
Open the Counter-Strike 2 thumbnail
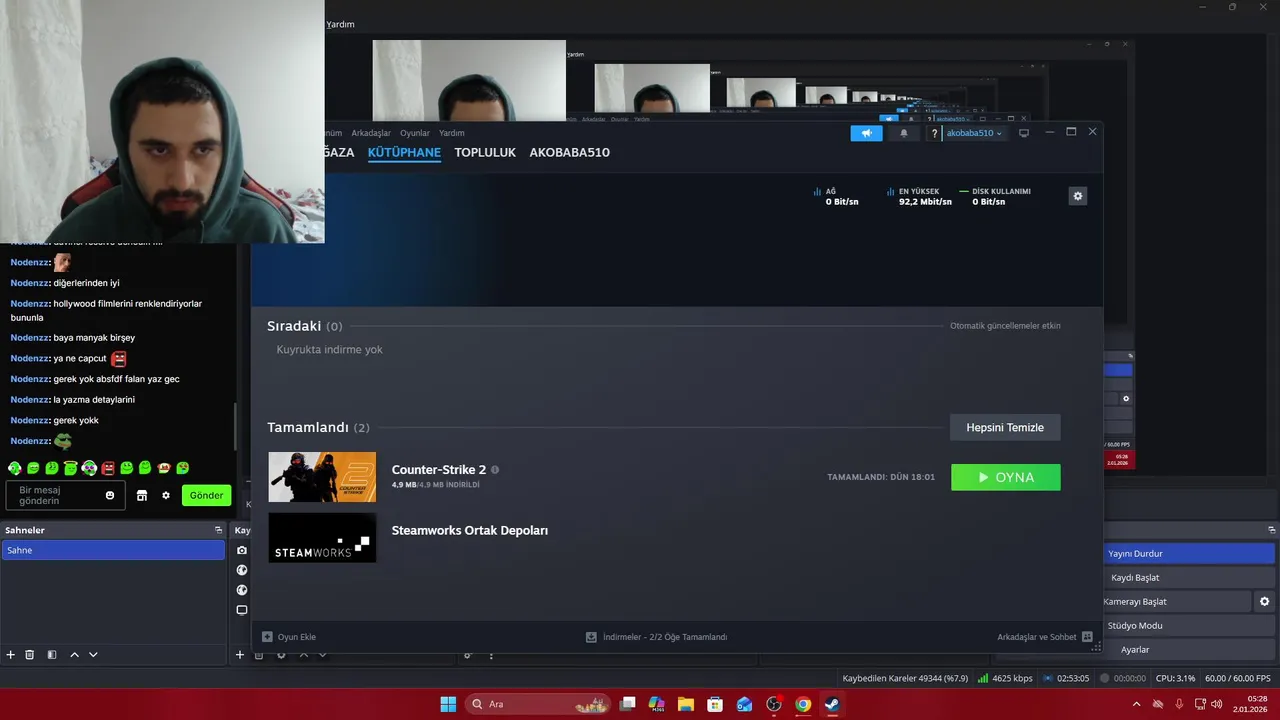322,477
